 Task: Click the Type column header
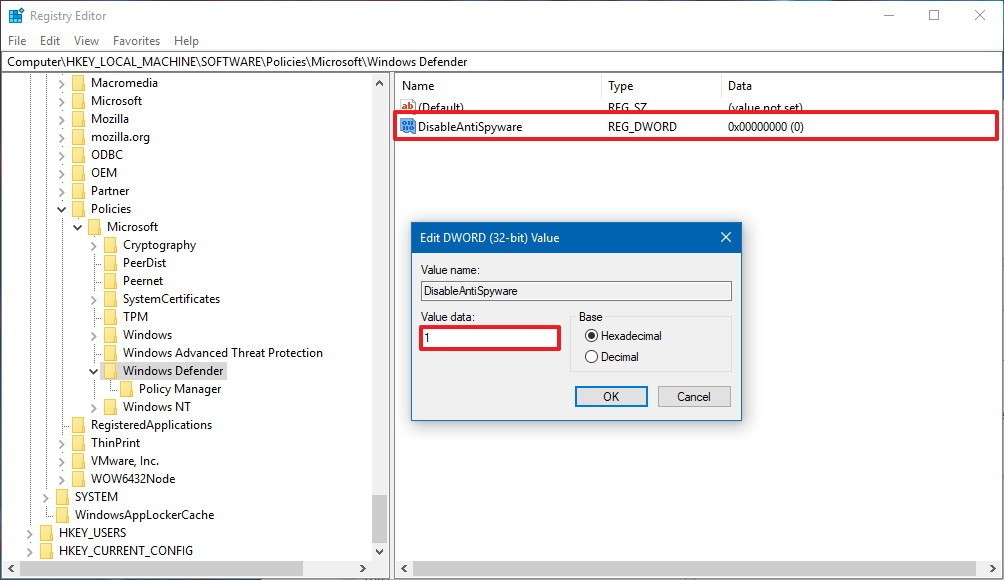click(x=661, y=86)
